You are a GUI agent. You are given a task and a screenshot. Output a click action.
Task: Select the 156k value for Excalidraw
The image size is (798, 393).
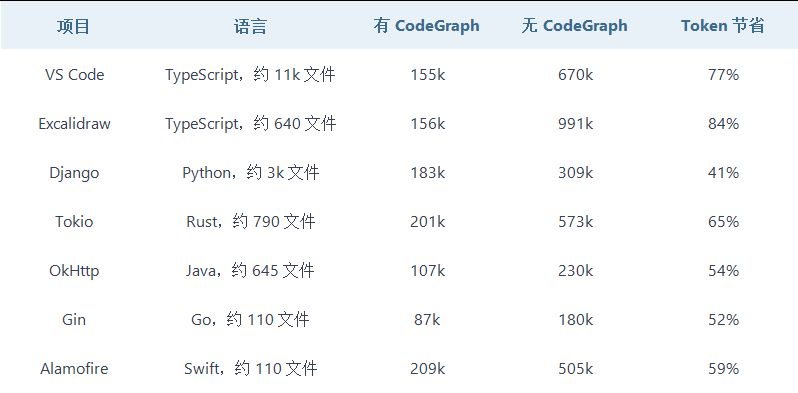coord(428,124)
